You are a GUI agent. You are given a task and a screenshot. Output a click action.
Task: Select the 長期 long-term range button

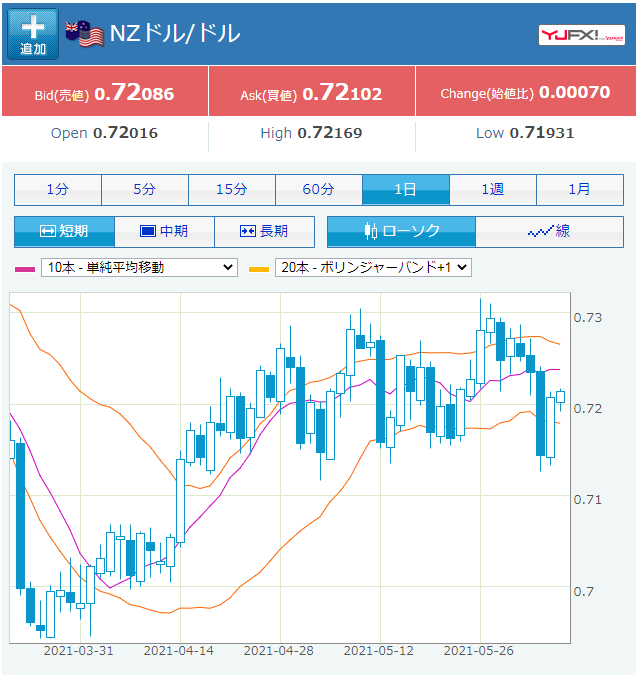point(265,232)
